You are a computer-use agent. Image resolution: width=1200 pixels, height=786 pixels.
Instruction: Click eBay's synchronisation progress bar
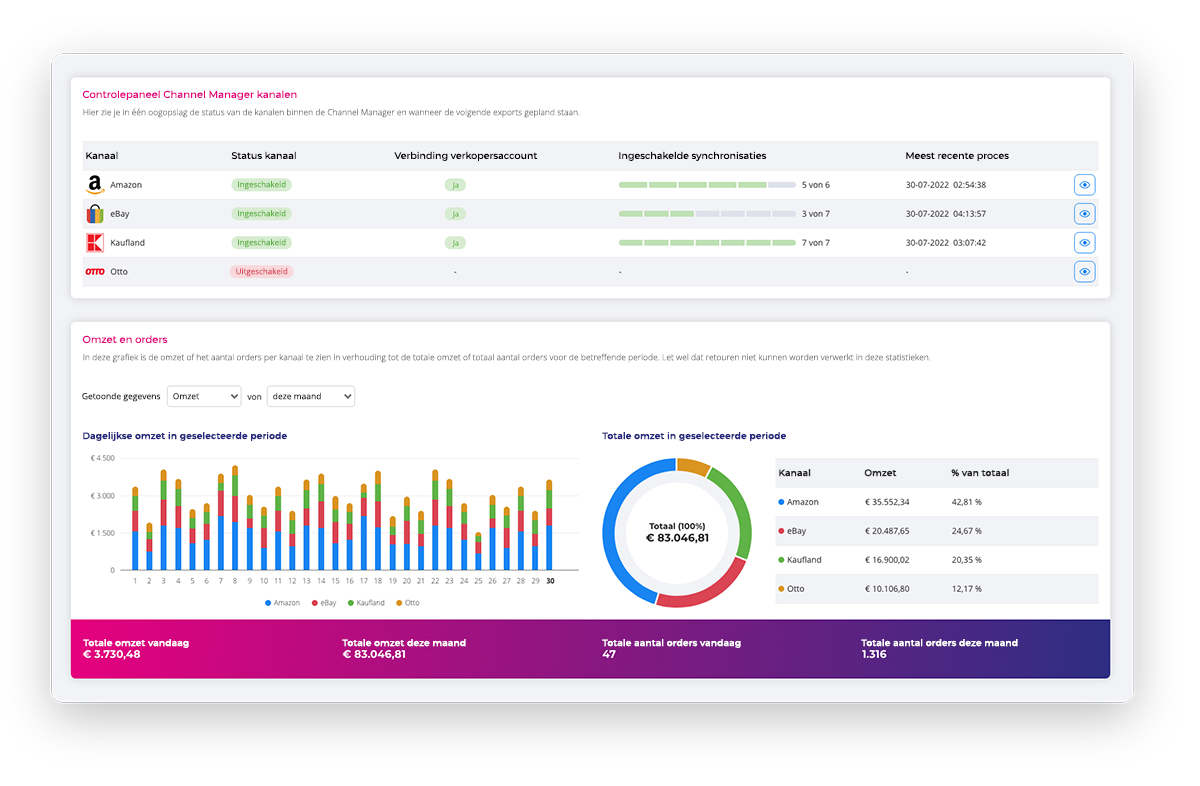click(707, 214)
